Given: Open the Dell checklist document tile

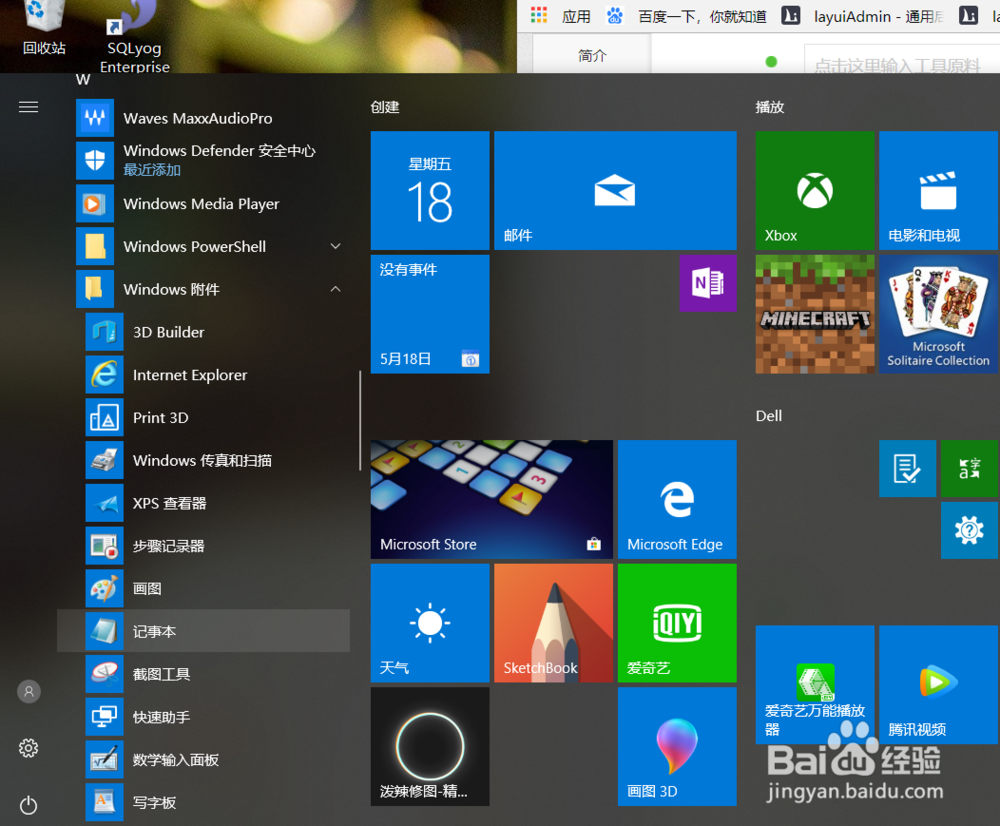Looking at the screenshot, I should click(x=907, y=468).
